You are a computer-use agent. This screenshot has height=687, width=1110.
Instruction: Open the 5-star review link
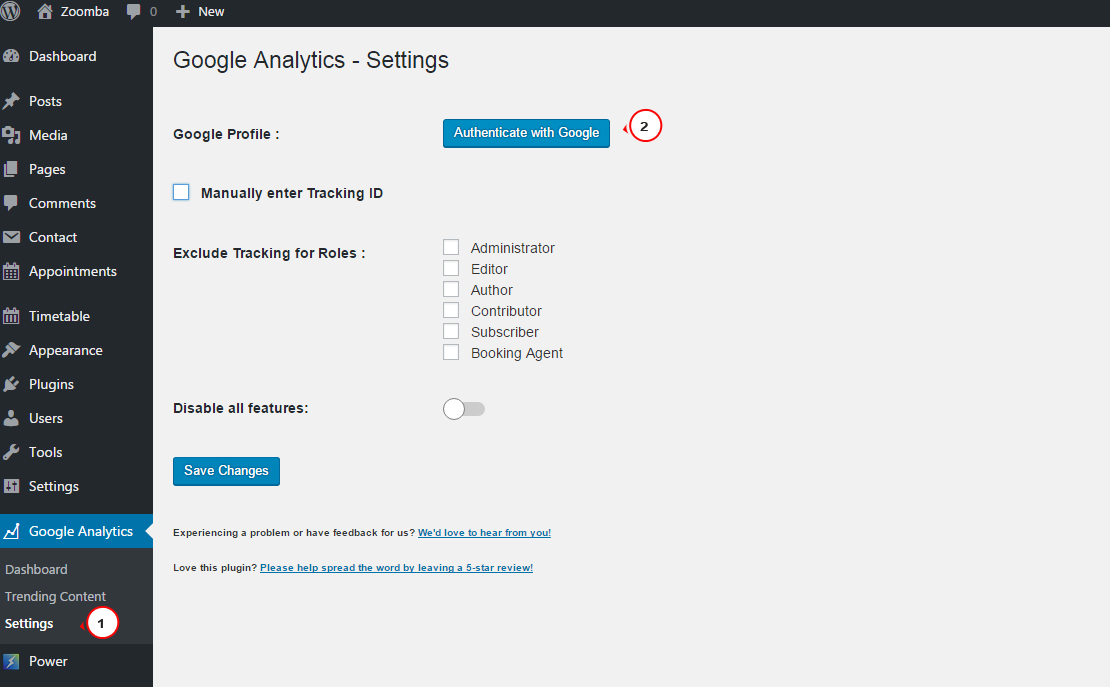396,568
